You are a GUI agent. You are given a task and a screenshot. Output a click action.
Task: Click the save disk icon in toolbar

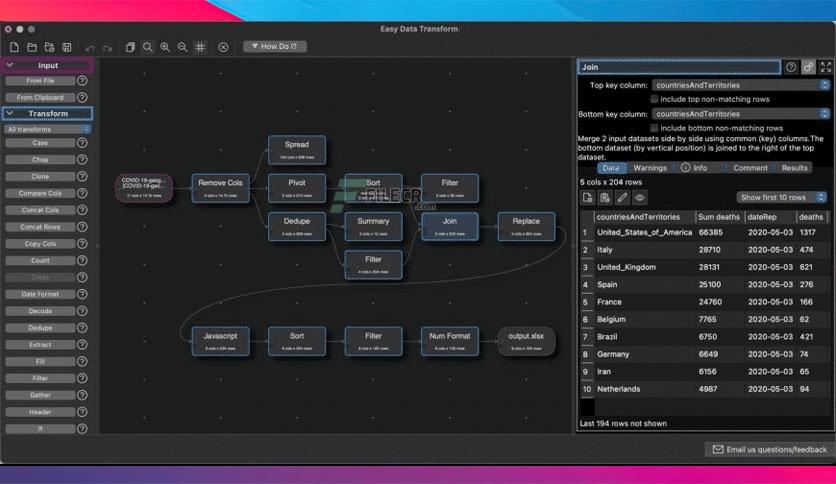67,47
